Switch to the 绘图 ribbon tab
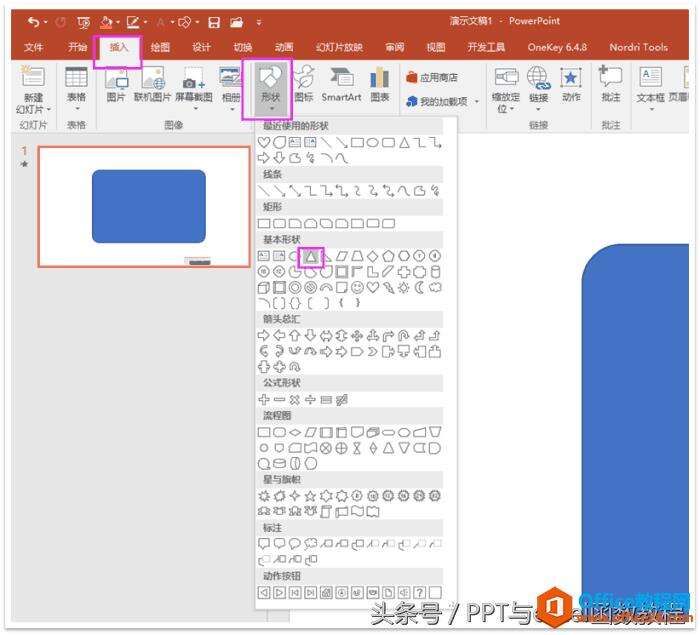The height and width of the screenshot is (635, 700). (x=160, y=47)
